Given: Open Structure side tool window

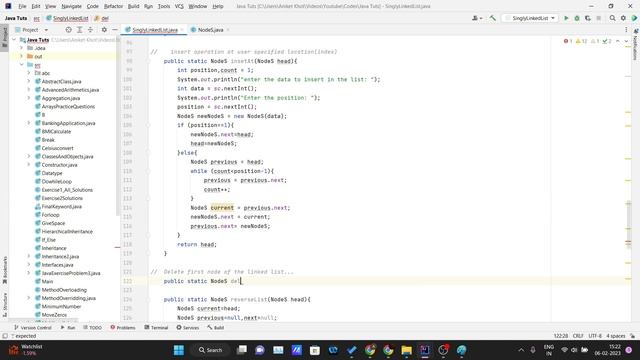Looking at the screenshot, I should tap(5, 304).
